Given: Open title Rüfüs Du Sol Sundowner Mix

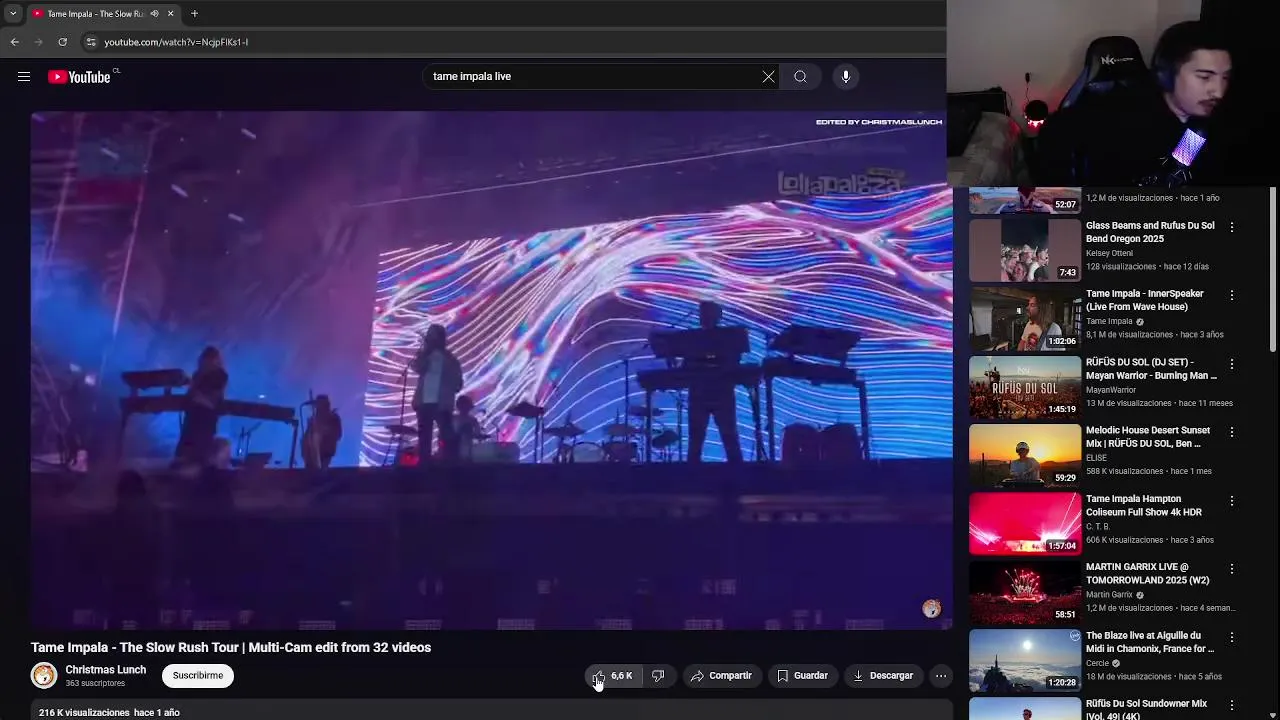Looking at the screenshot, I should (1146, 708).
